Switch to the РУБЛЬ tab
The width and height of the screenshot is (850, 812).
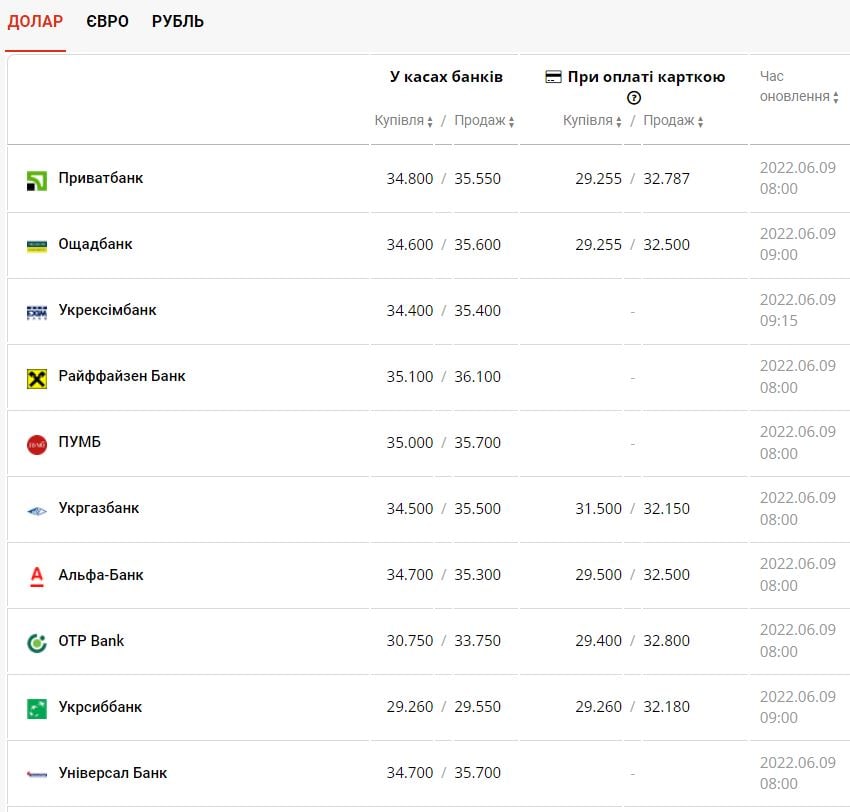point(178,21)
